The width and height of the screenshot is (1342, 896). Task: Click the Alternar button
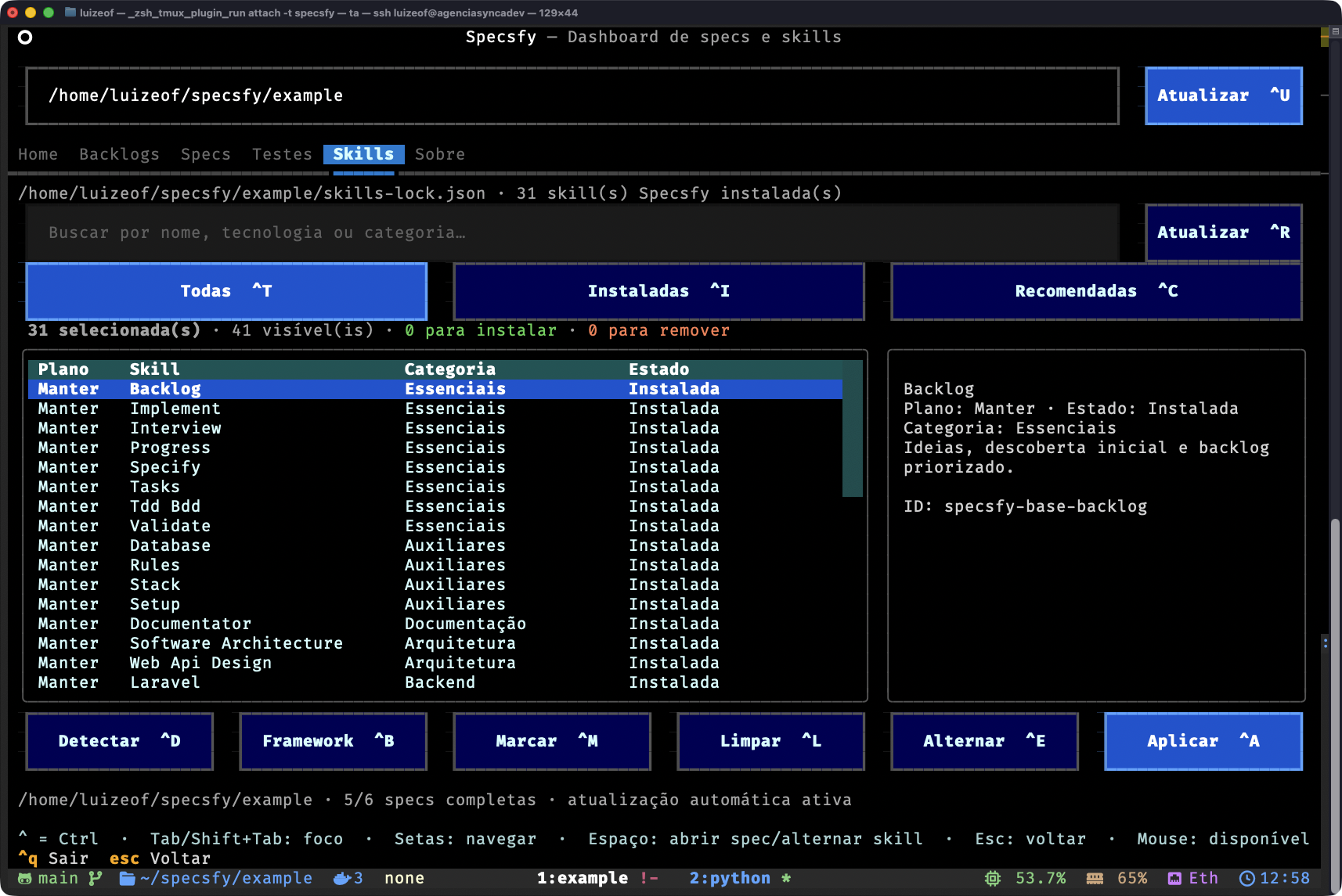point(984,741)
